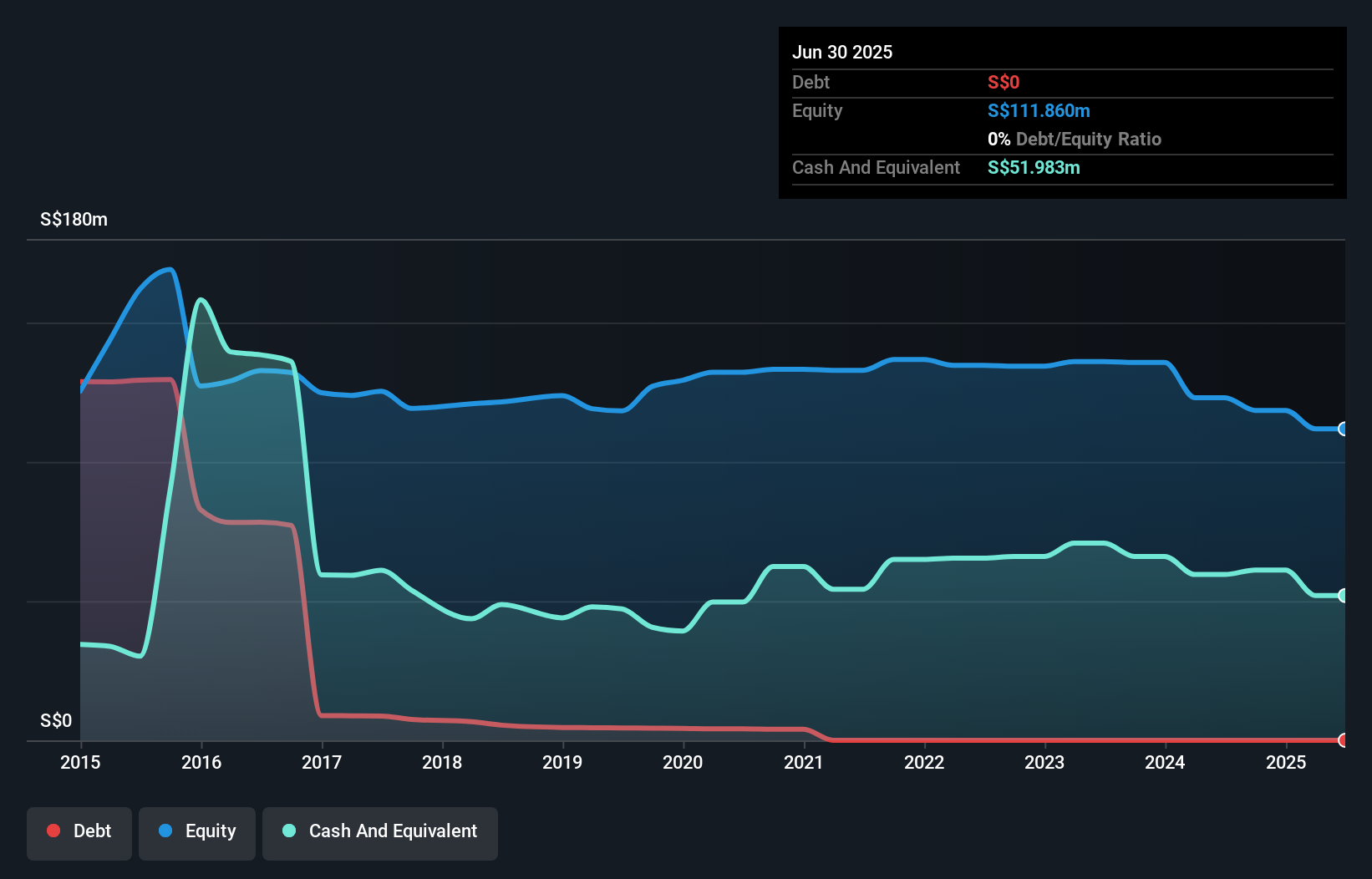Select the 2015 year label on x-axis

click(79, 762)
